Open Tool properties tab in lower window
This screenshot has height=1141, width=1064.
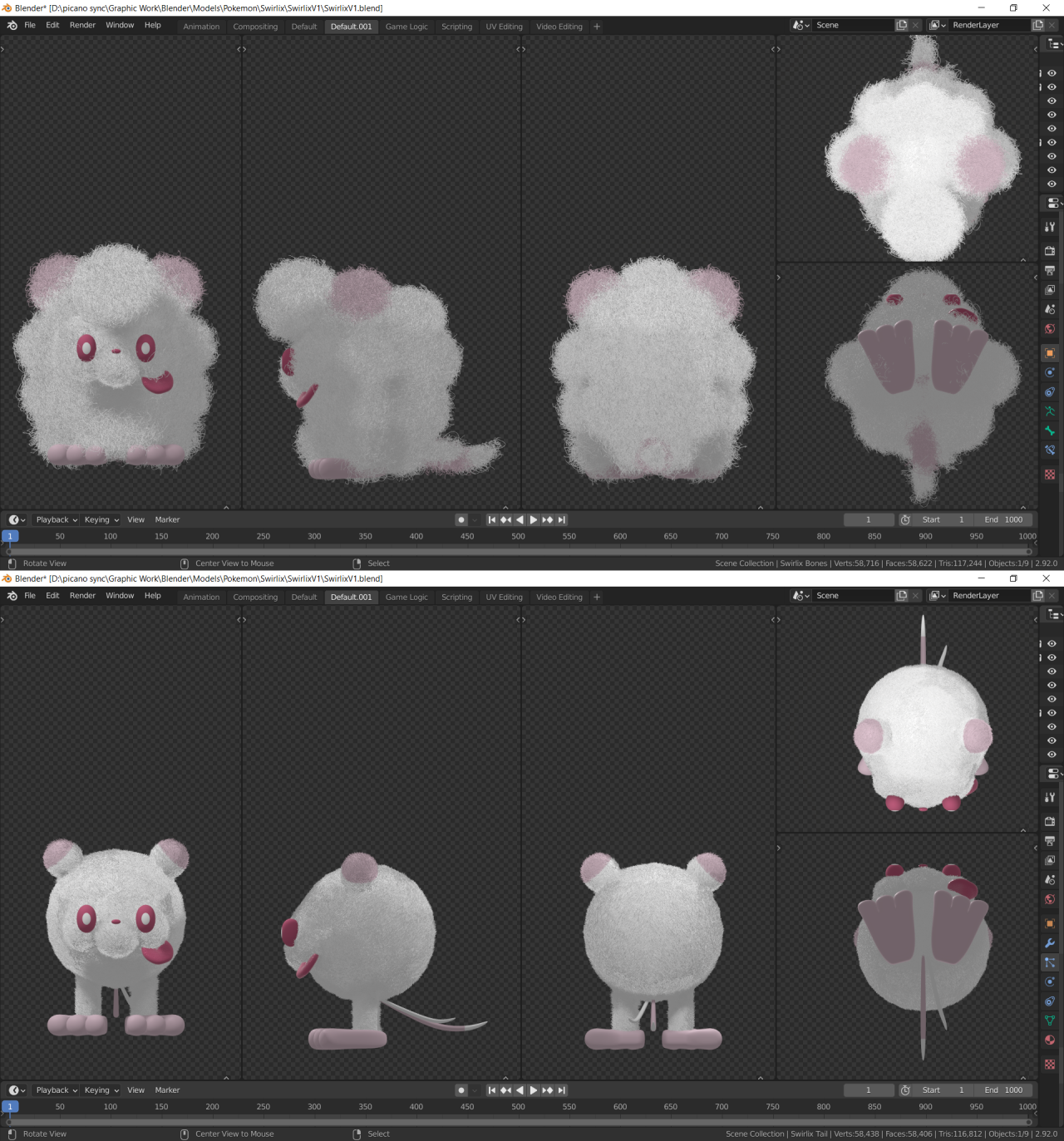(x=1050, y=797)
